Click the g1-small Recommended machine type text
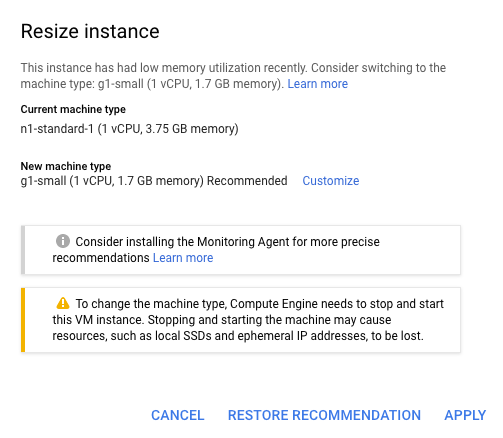The image size is (503, 438). 154,181
